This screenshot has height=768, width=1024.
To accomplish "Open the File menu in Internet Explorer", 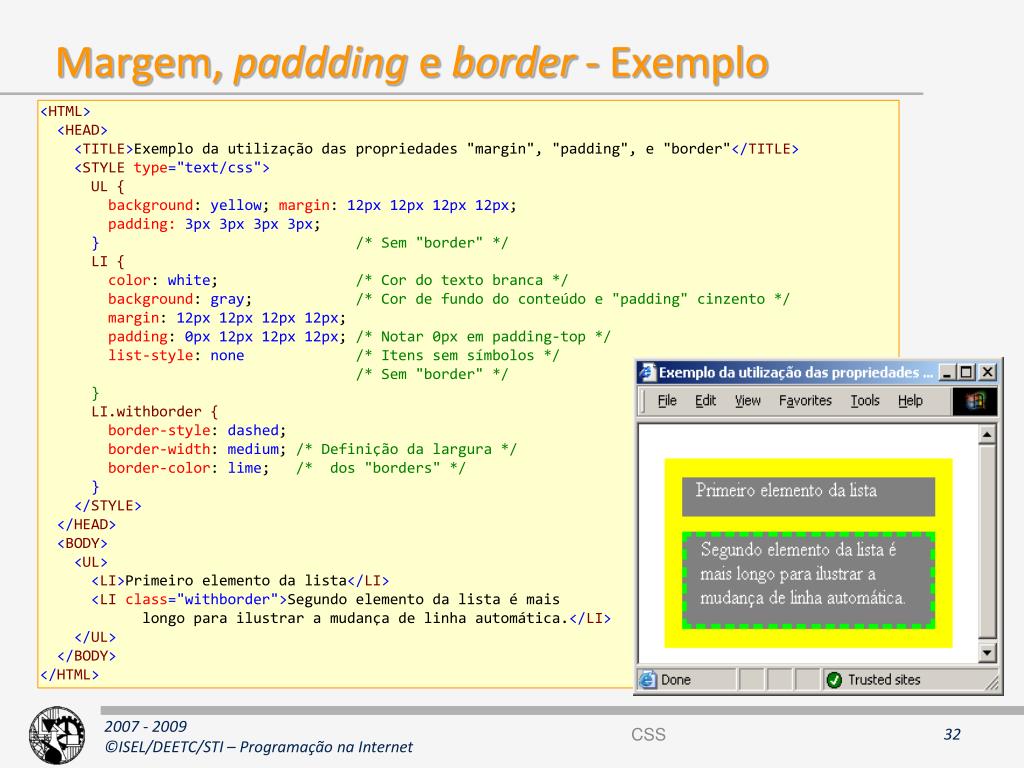I will pos(667,400).
